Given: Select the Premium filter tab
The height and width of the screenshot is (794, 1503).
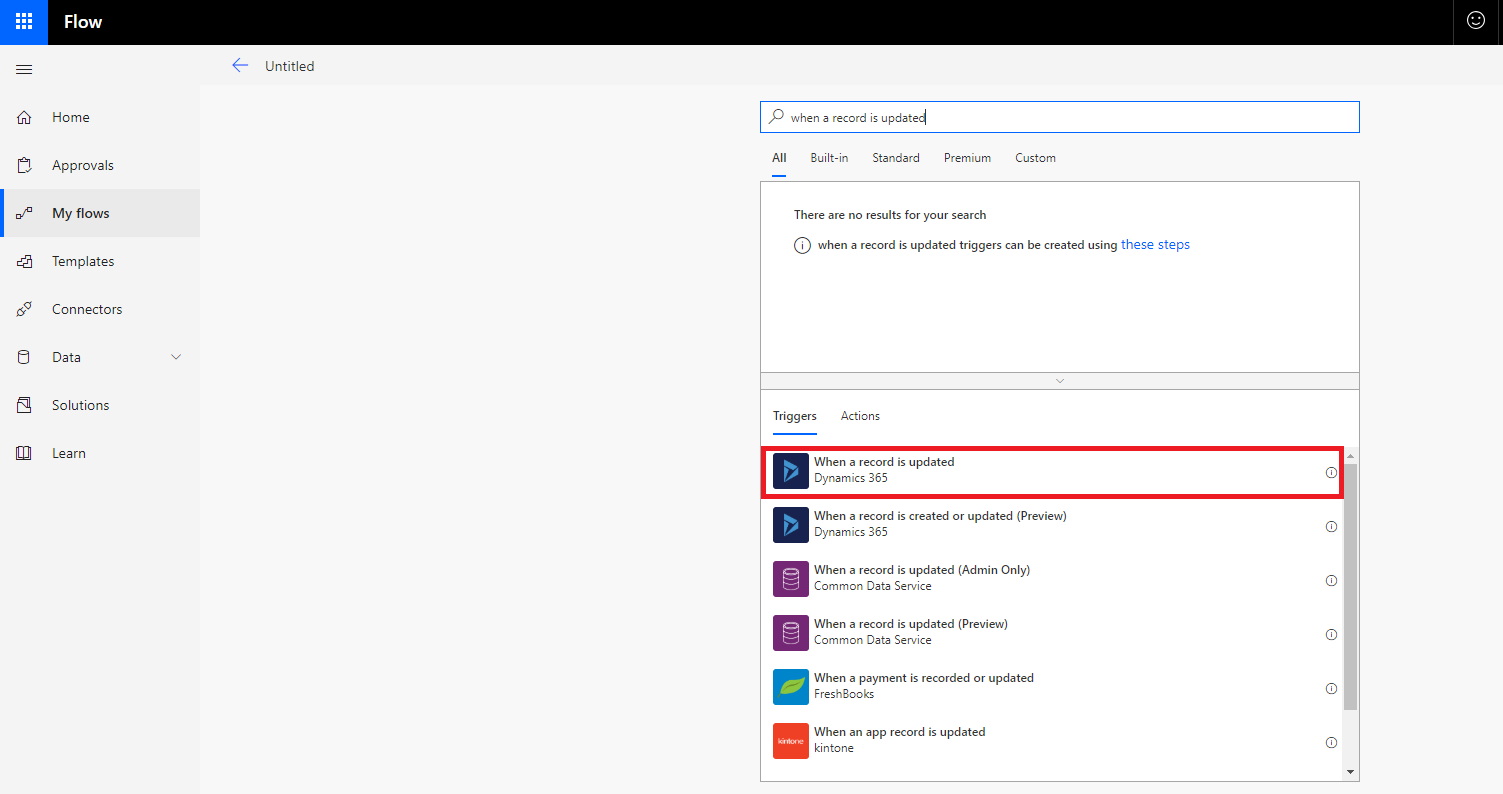Looking at the screenshot, I should pos(967,158).
